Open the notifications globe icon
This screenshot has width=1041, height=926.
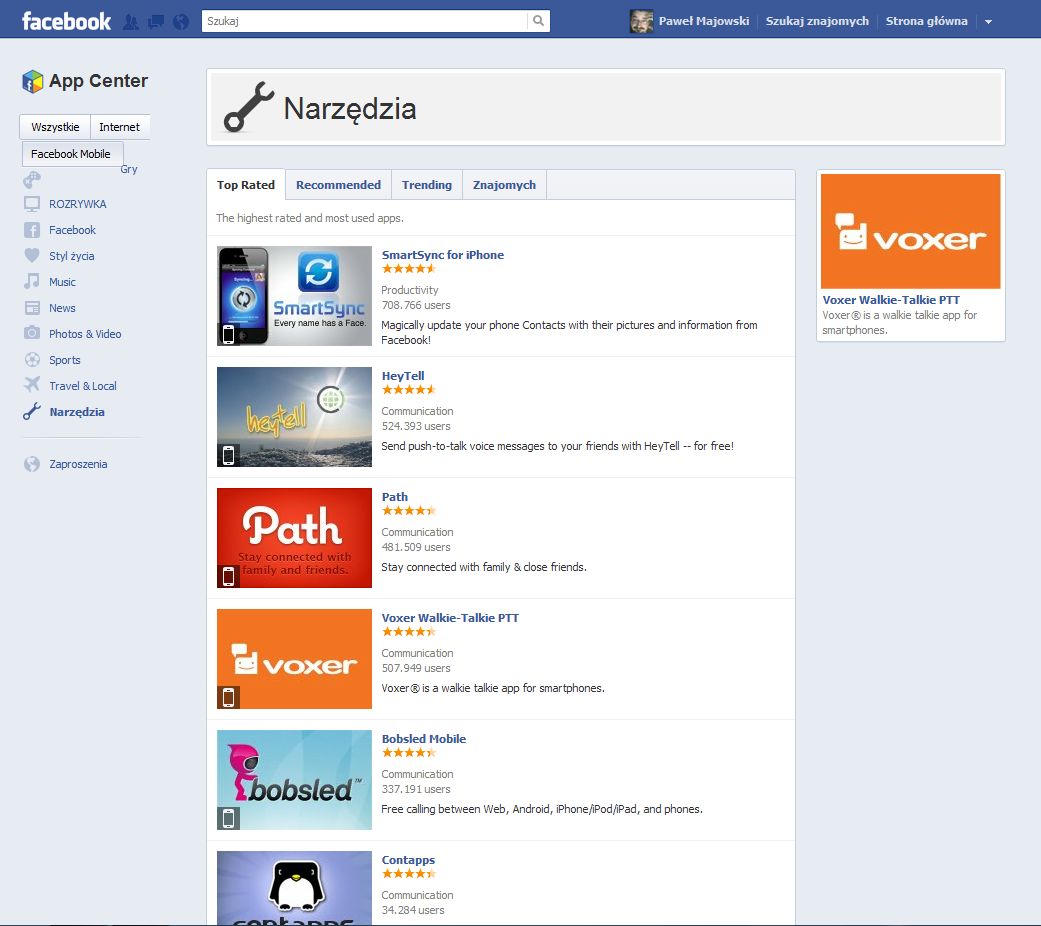pyautogui.click(x=180, y=21)
